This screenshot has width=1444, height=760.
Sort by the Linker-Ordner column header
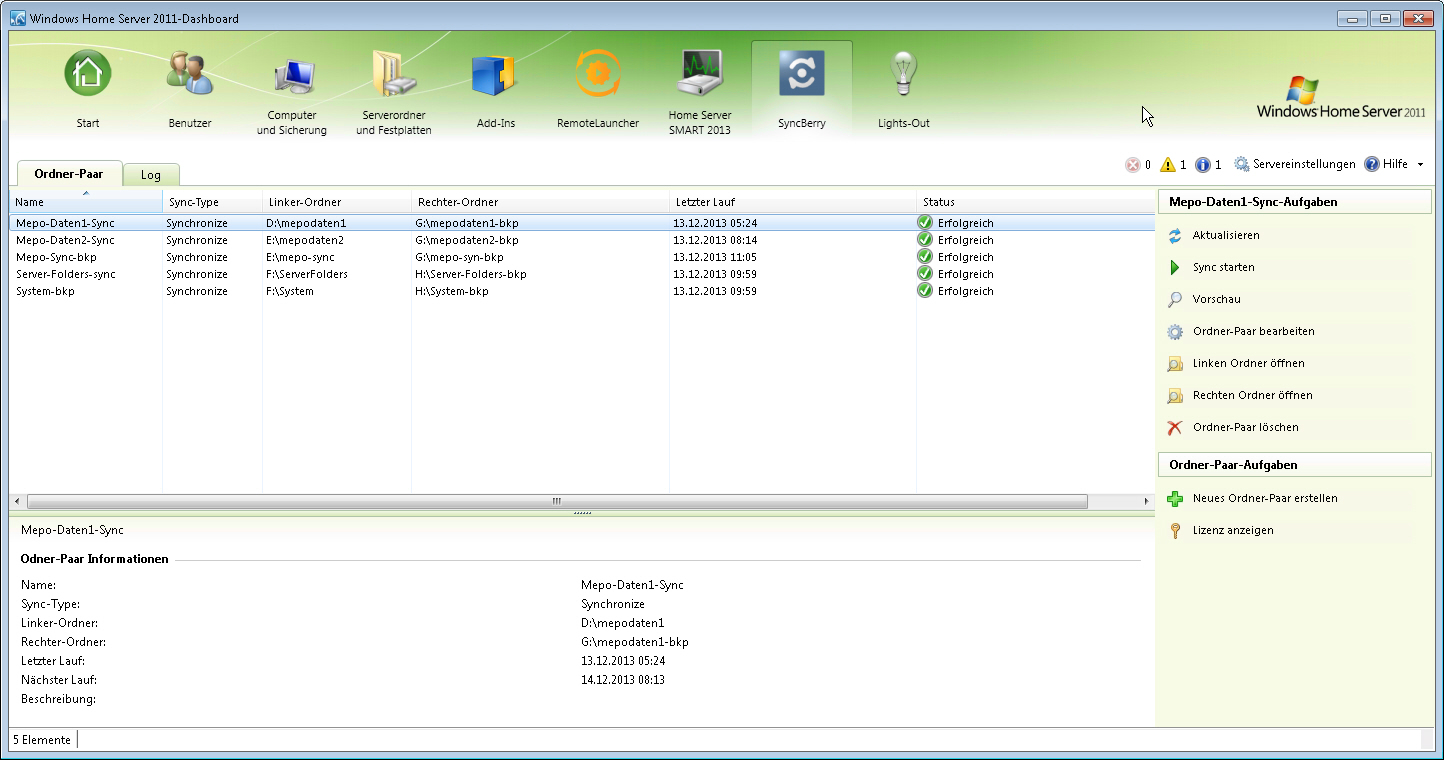point(337,202)
